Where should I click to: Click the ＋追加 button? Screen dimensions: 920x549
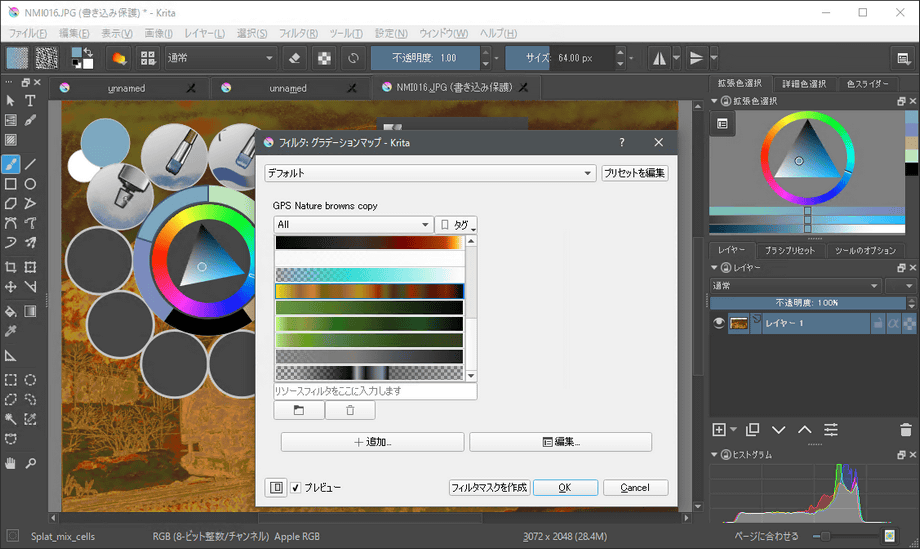[373, 442]
